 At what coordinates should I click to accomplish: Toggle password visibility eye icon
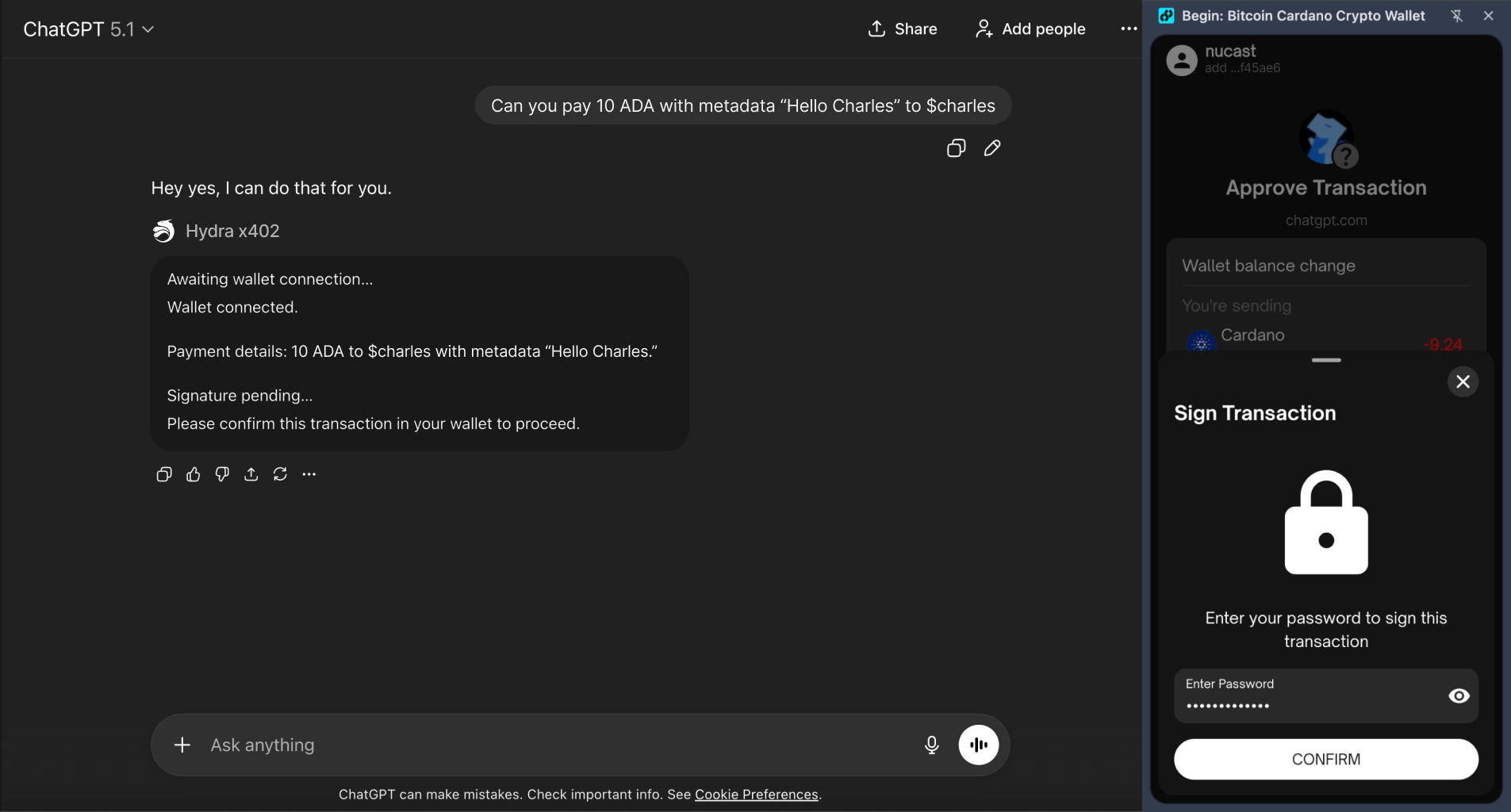coord(1459,696)
